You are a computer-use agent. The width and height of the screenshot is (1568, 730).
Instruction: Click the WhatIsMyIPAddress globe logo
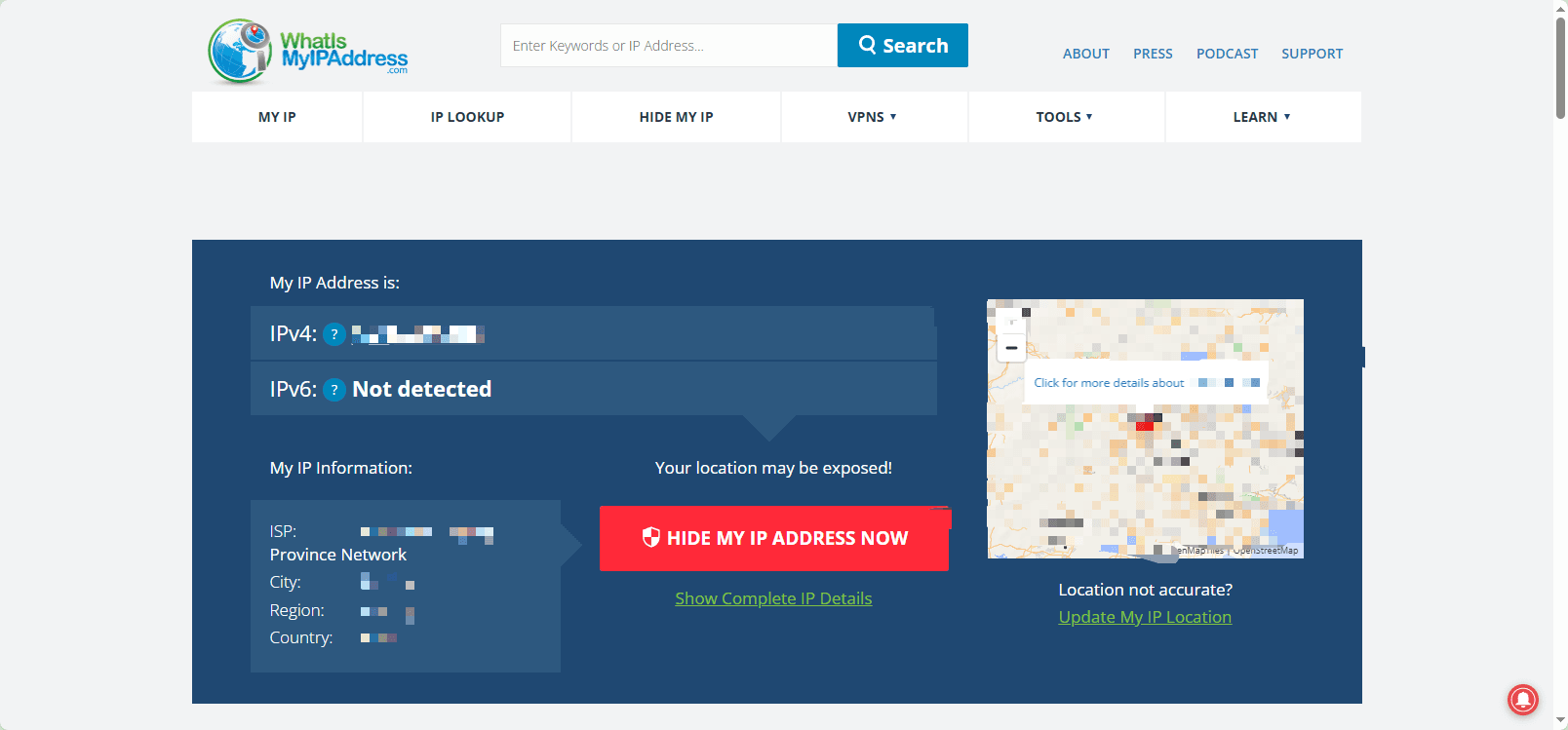[239, 51]
